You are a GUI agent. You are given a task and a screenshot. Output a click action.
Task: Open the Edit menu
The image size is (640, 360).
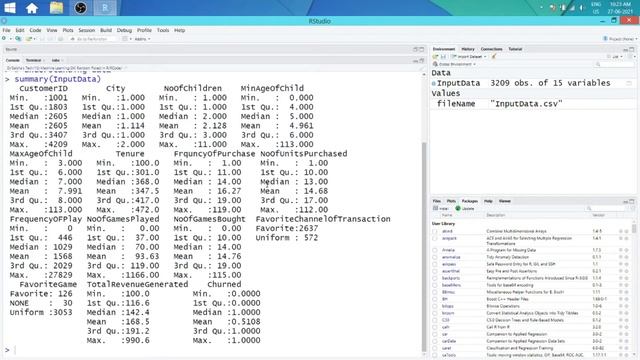coord(20,30)
